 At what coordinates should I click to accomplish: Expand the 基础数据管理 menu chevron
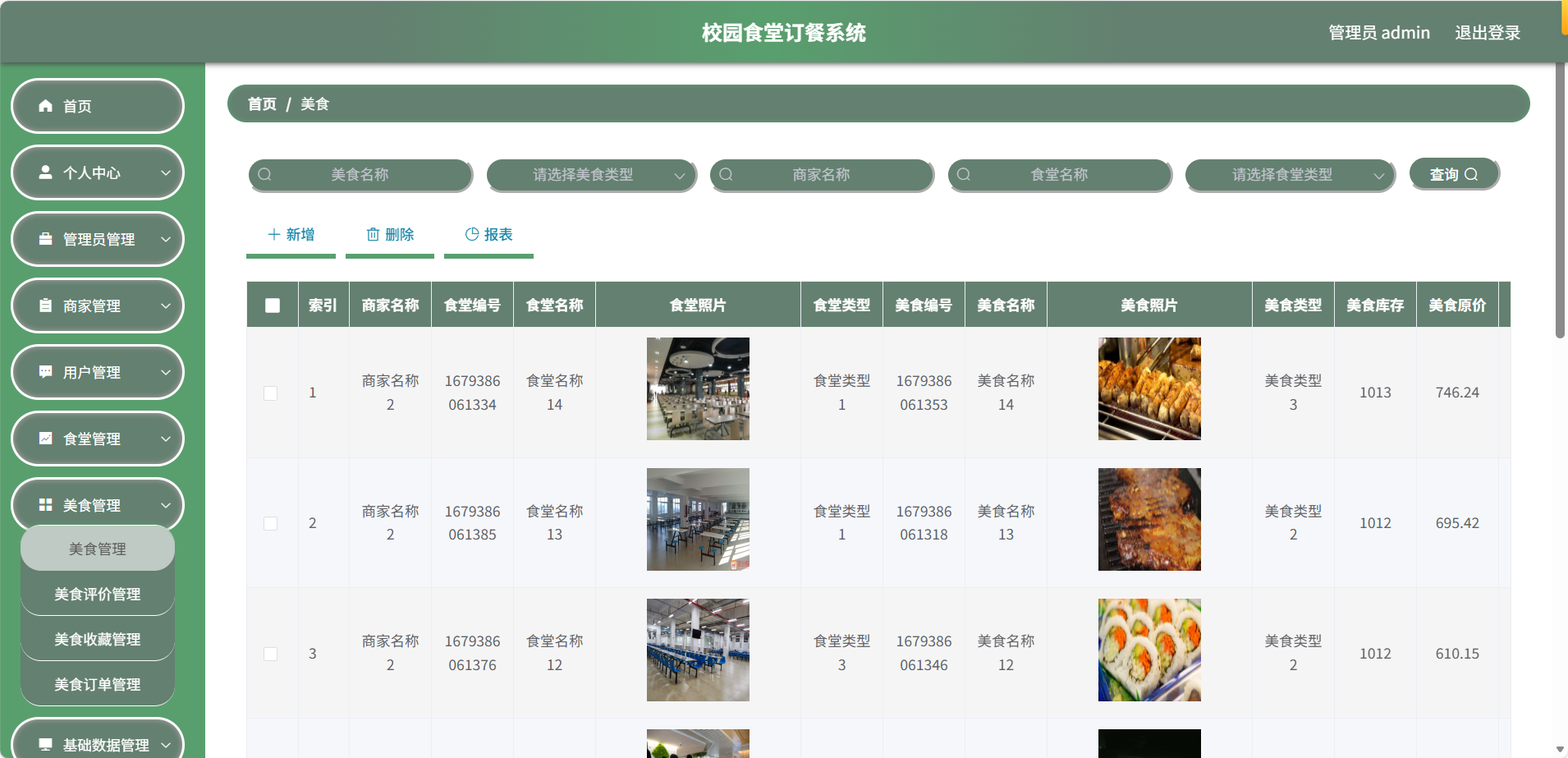[x=166, y=745]
